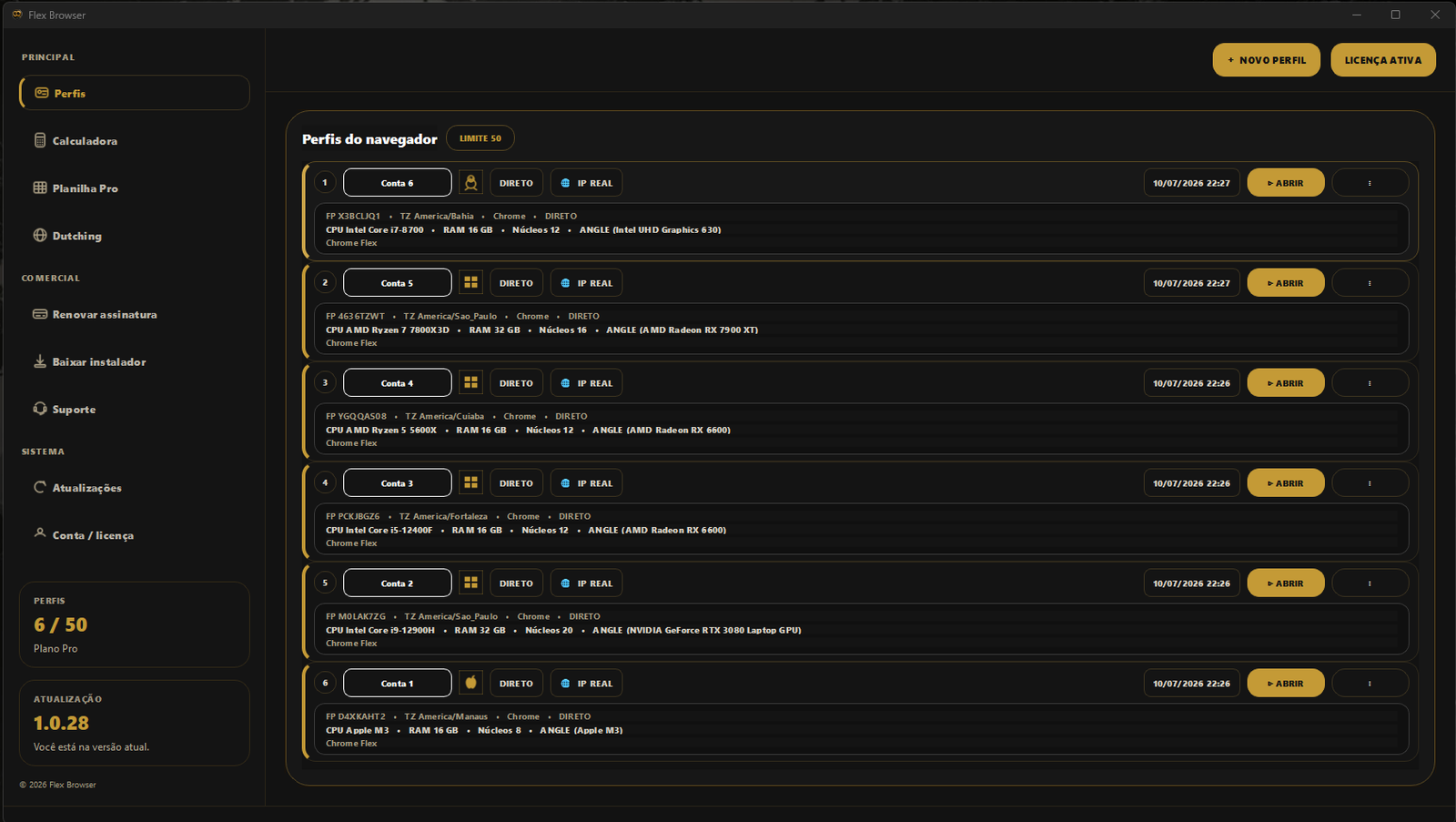Screen dimensions: 1456x822
Task: Click the 1.0.28 version number
Action: [61, 723]
